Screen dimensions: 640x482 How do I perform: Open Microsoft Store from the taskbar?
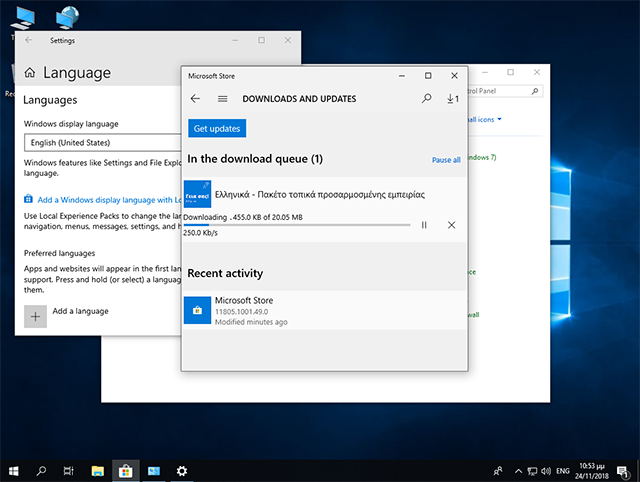click(x=126, y=470)
